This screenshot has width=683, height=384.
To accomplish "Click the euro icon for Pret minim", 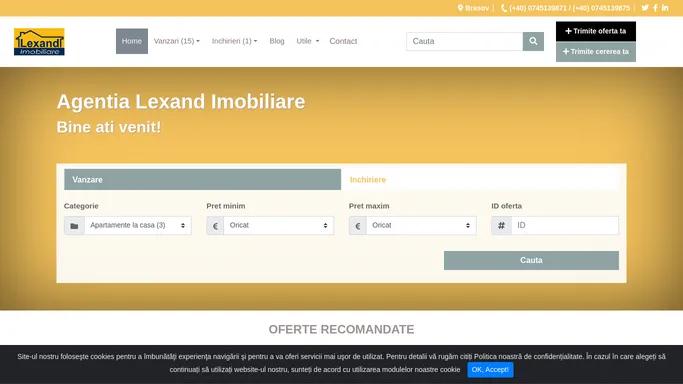I will [x=215, y=226].
